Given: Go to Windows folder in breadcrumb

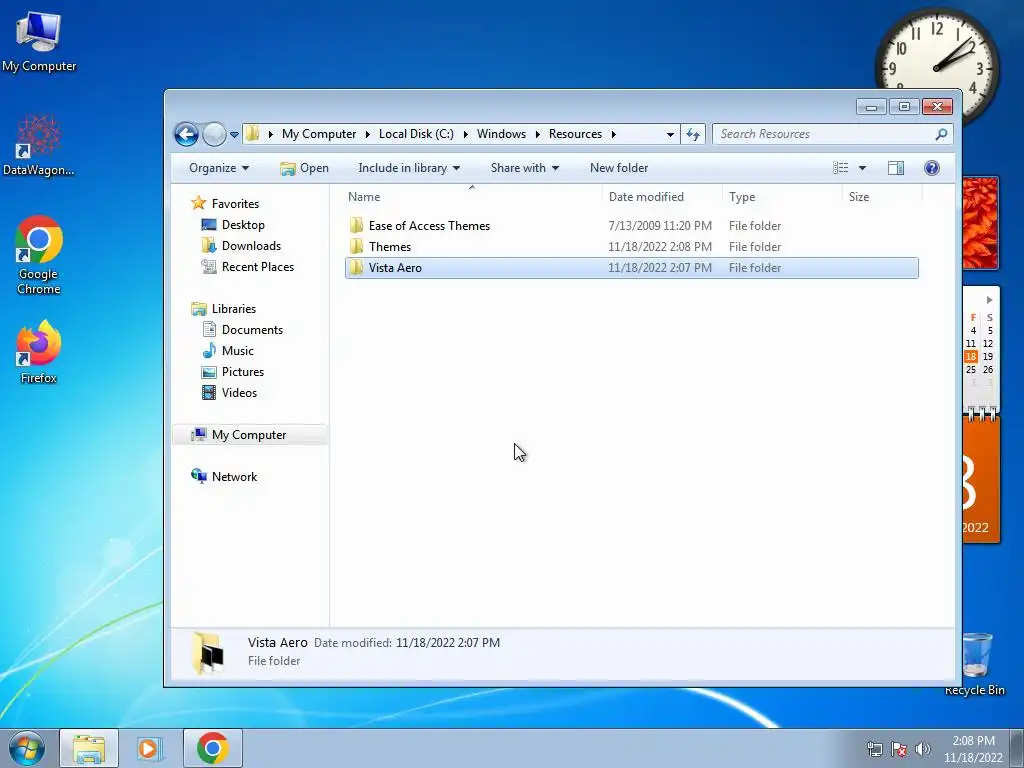Looking at the screenshot, I should [x=501, y=134].
